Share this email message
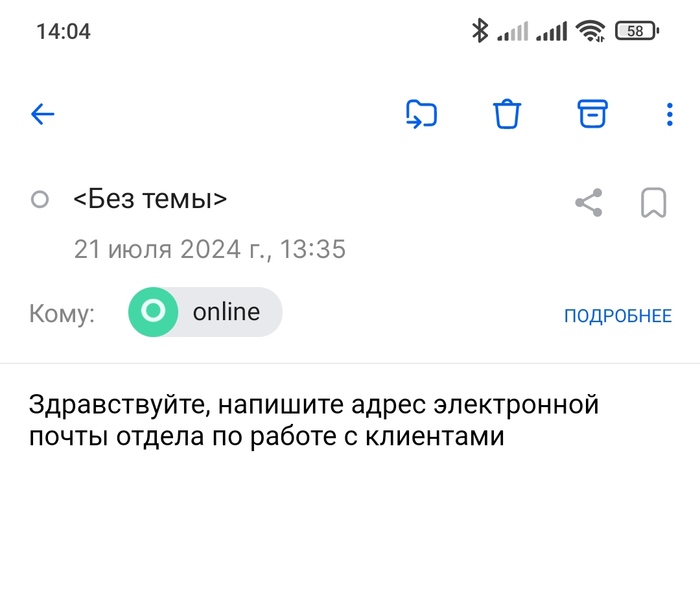Viewport: 700px width, 595px height. pos(589,203)
